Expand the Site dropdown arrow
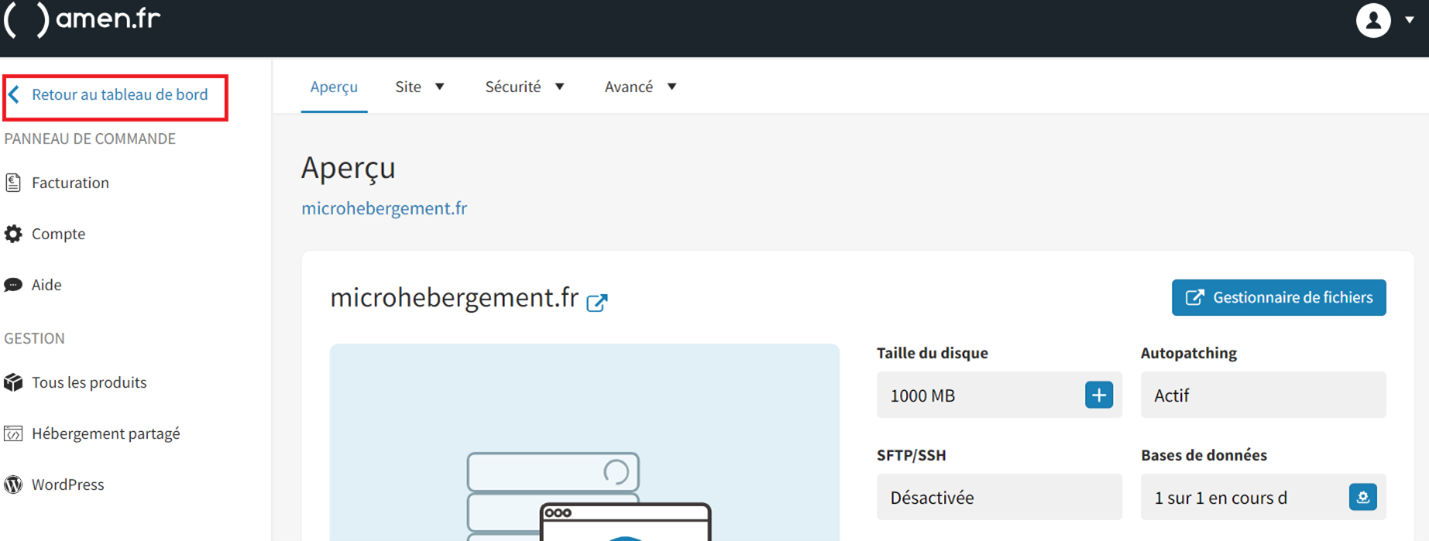 pyautogui.click(x=439, y=87)
